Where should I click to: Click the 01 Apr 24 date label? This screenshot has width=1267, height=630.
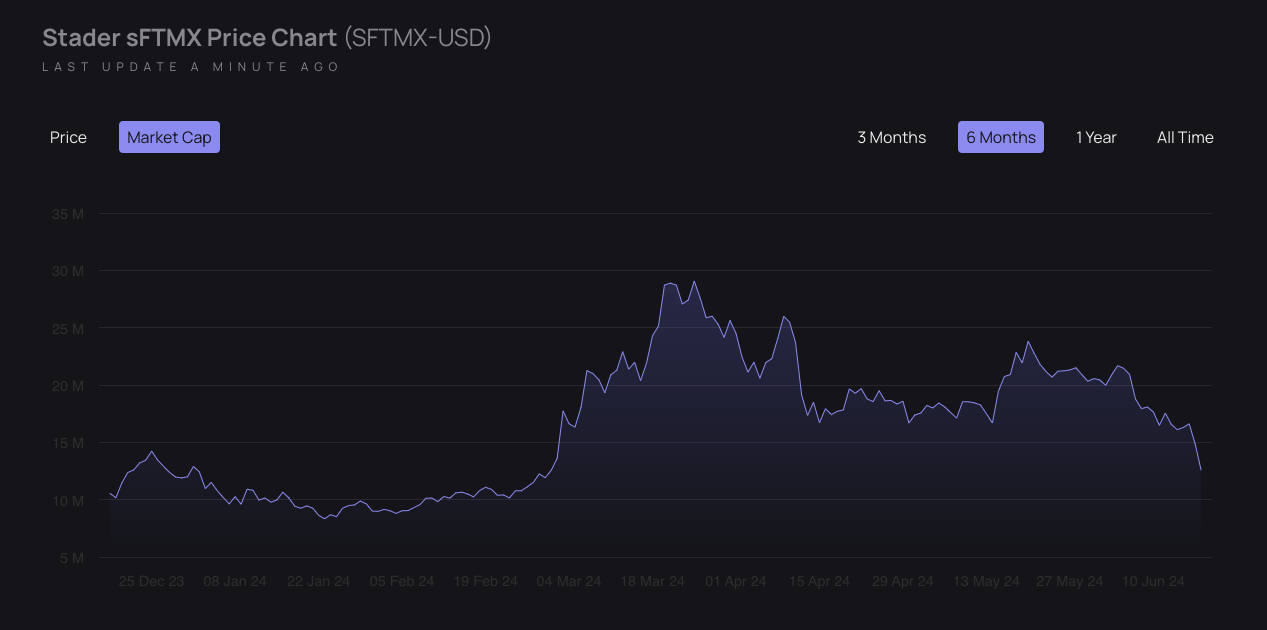pos(735,581)
